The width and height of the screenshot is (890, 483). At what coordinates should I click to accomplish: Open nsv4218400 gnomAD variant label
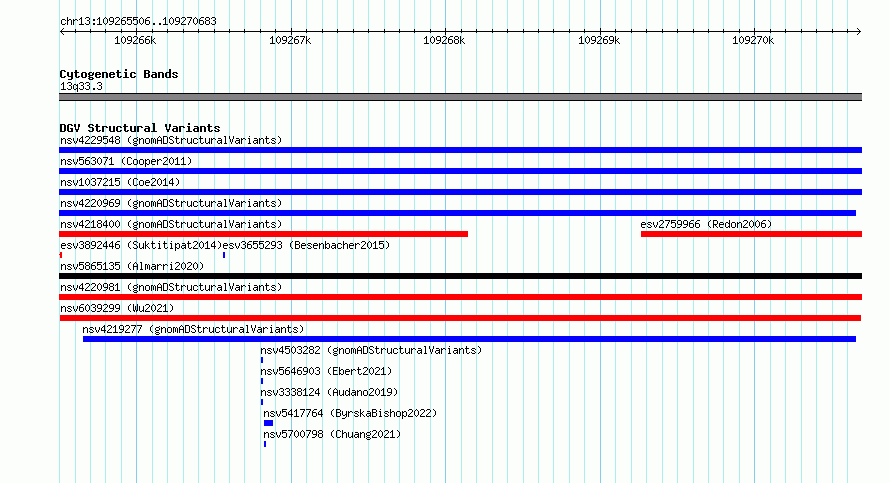pos(171,224)
